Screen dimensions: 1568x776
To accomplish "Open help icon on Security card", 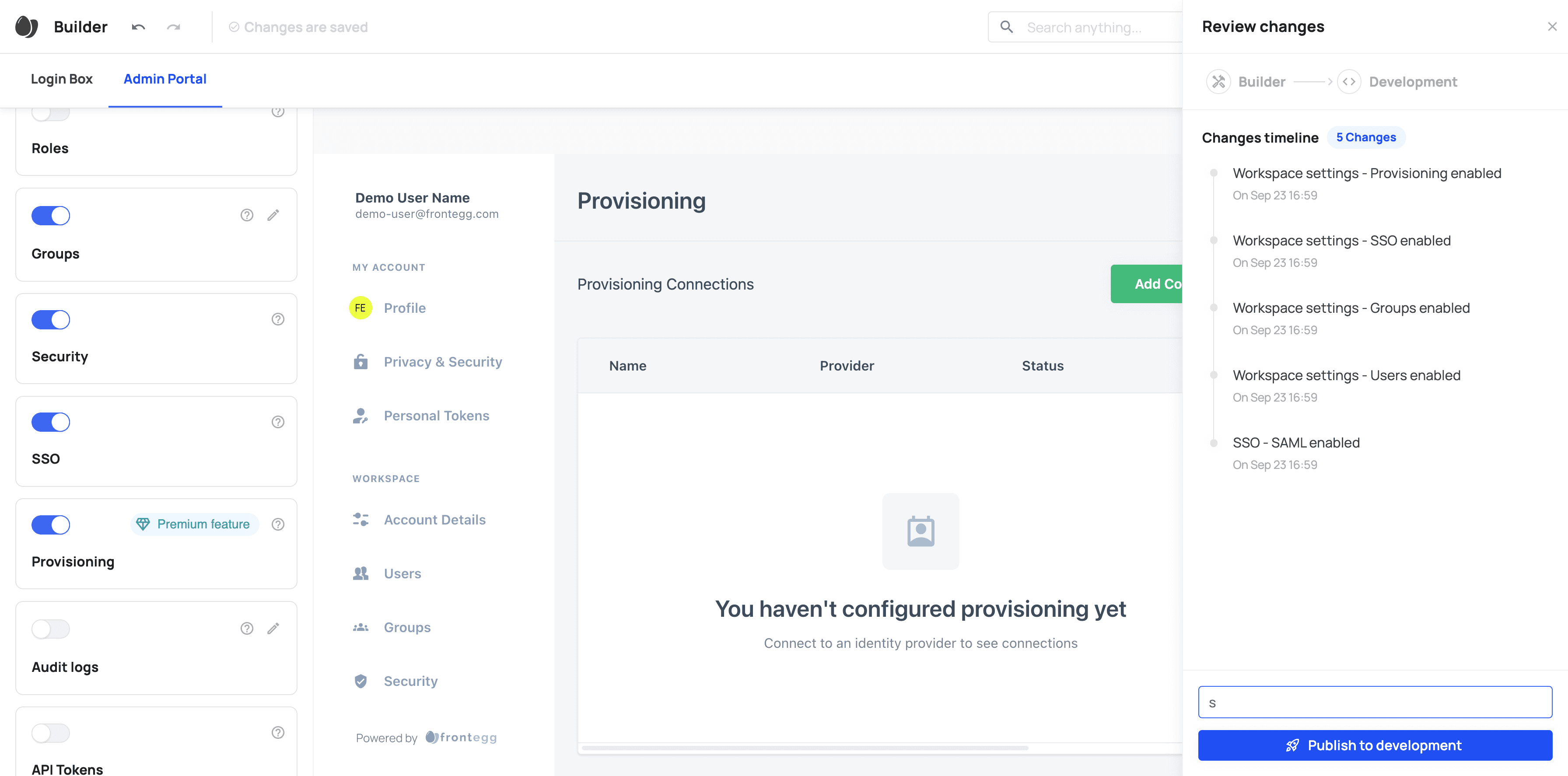I will point(277,319).
